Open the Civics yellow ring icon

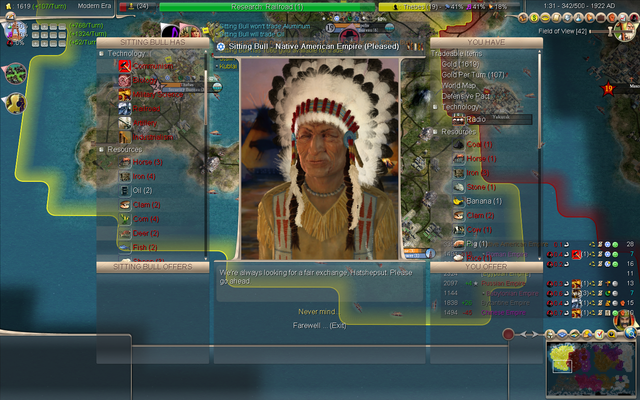[545, 18]
